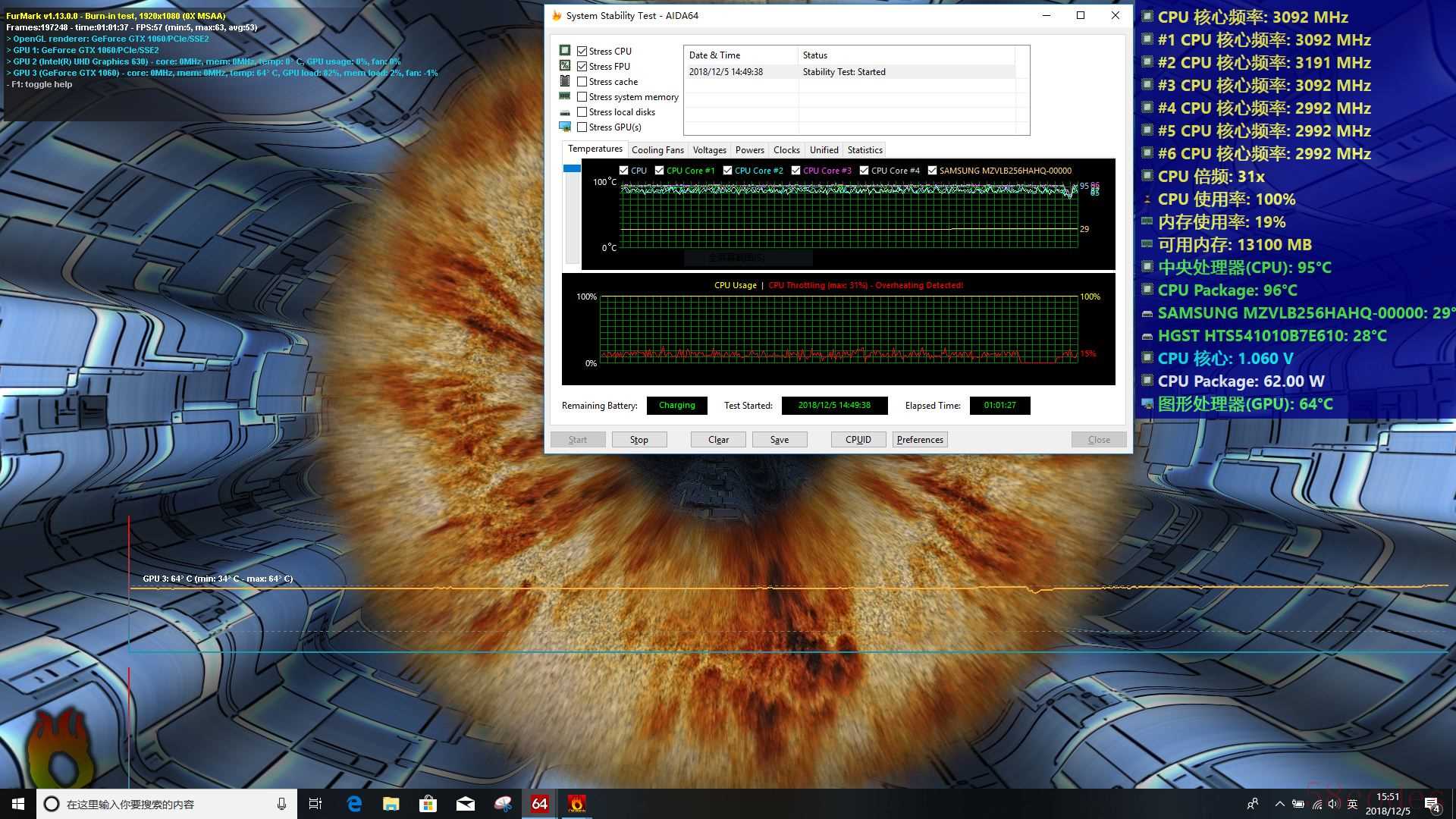Switch to the Unified tab

click(824, 150)
